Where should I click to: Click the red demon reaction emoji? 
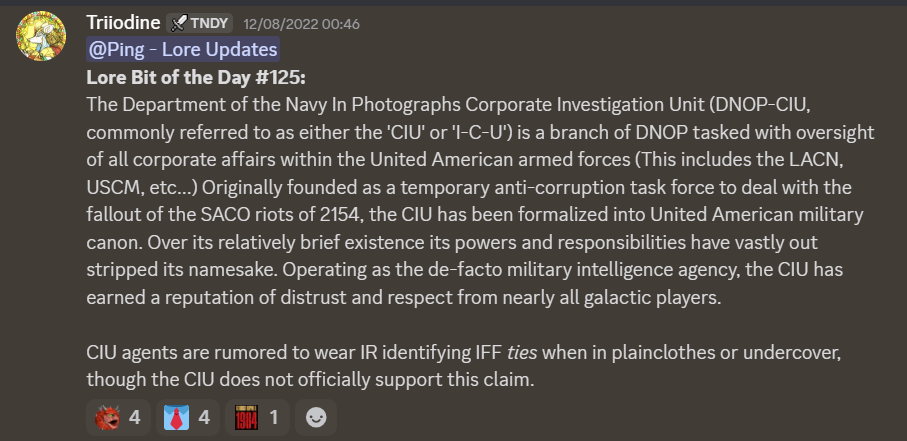[x=107, y=418]
